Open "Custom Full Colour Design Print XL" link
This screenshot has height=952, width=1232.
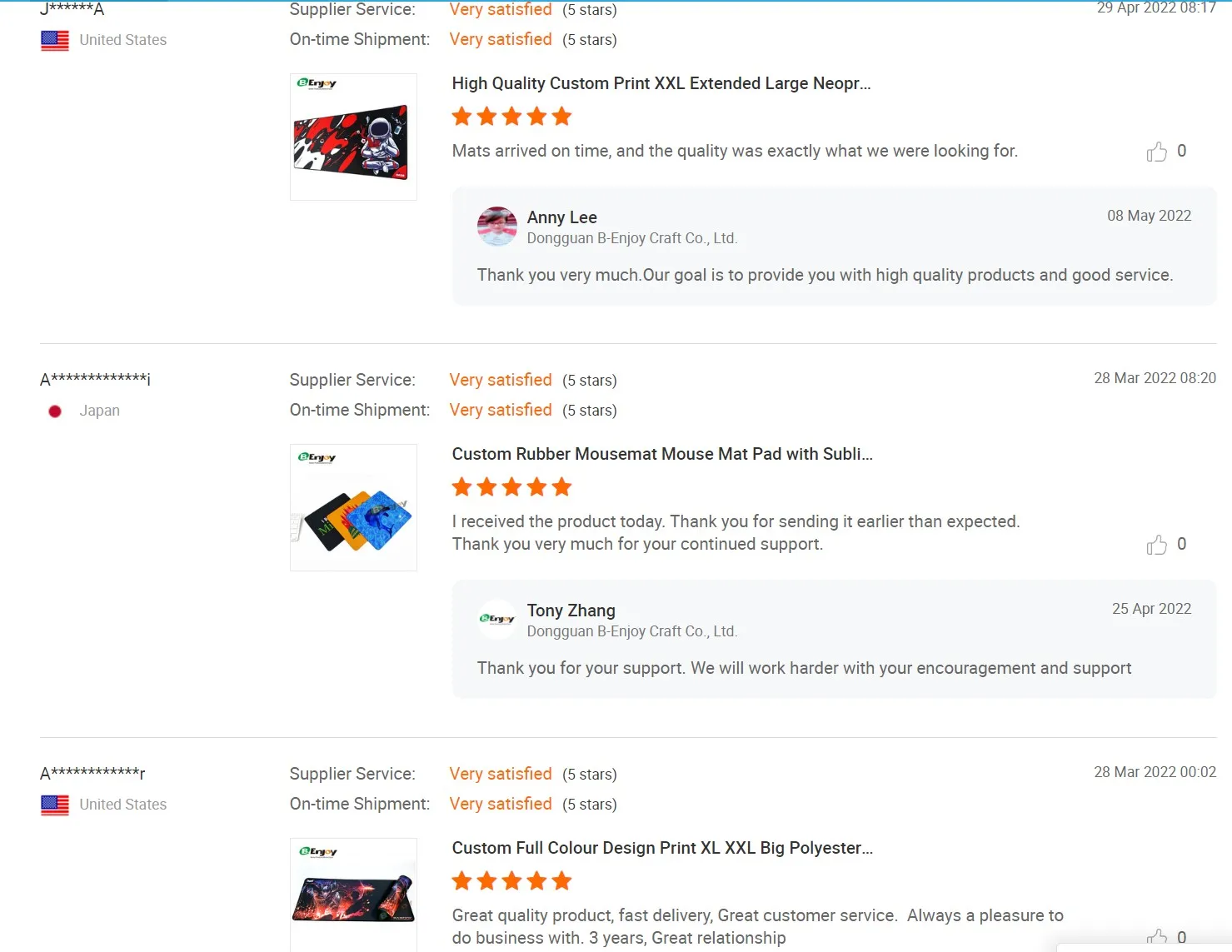(x=662, y=848)
